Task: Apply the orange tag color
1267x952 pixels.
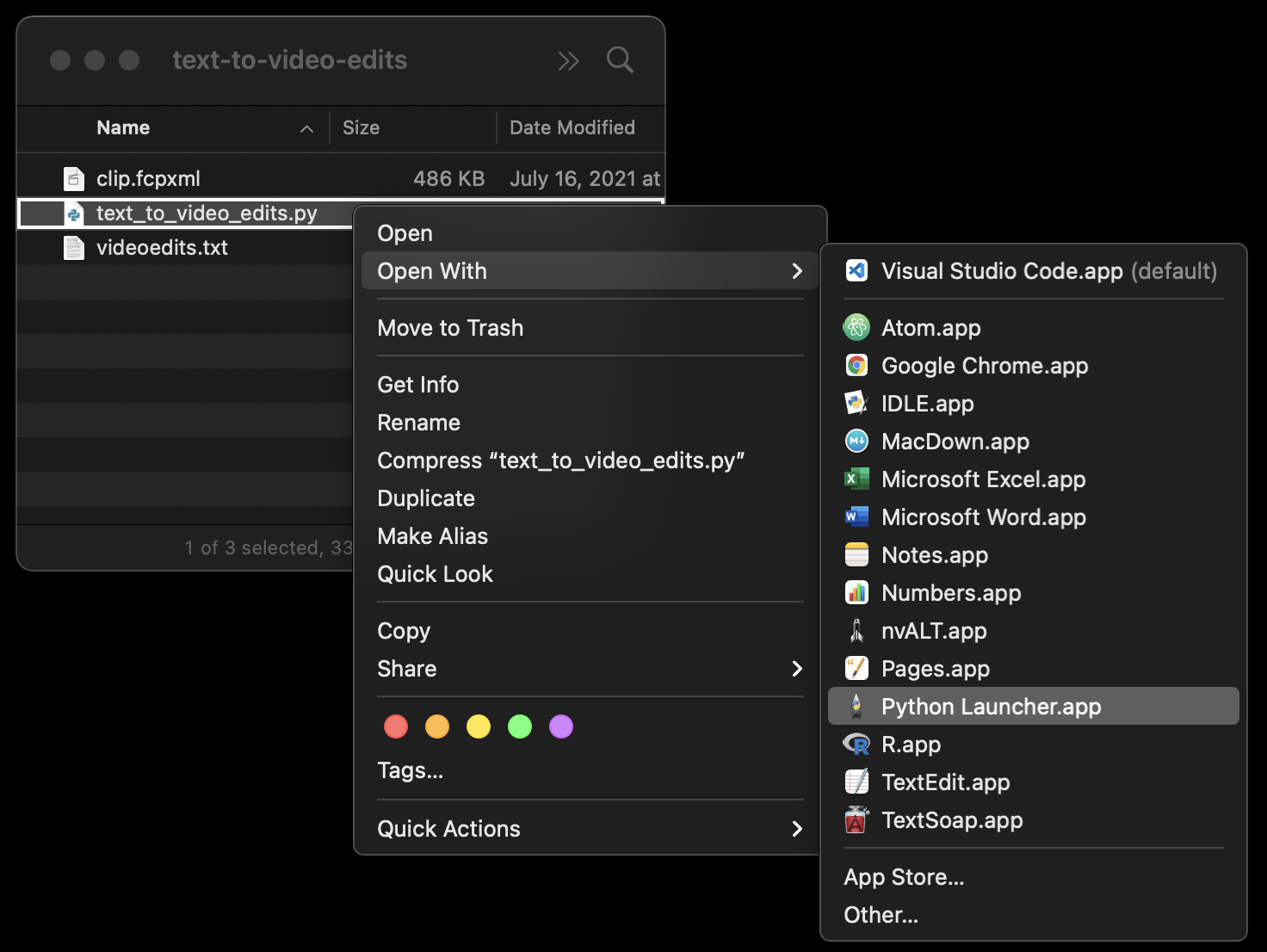Action: (437, 726)
